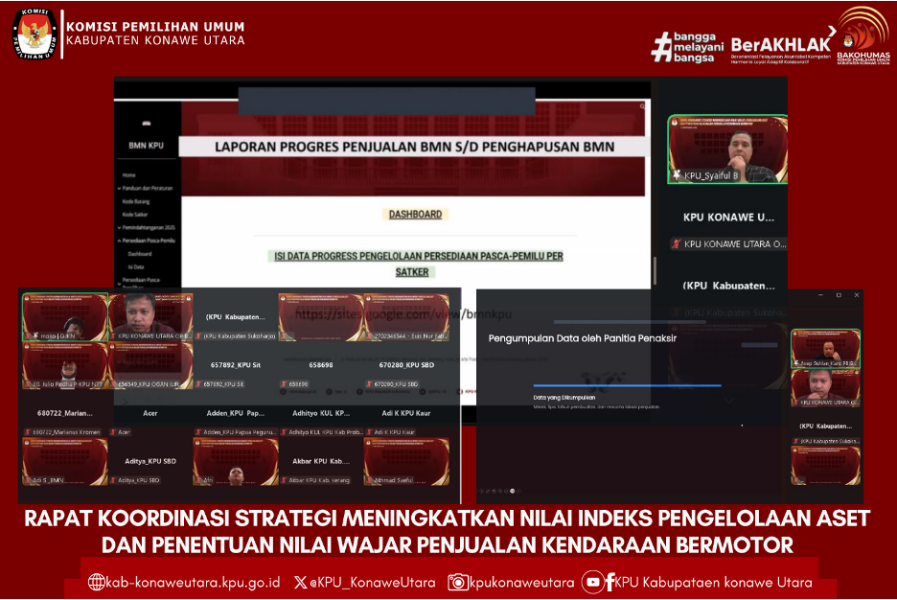Select the KPU_Syaiful B video thumbnail
This screenshot has width=897, height=600.
pyautogui.click(x=727, y=149)
